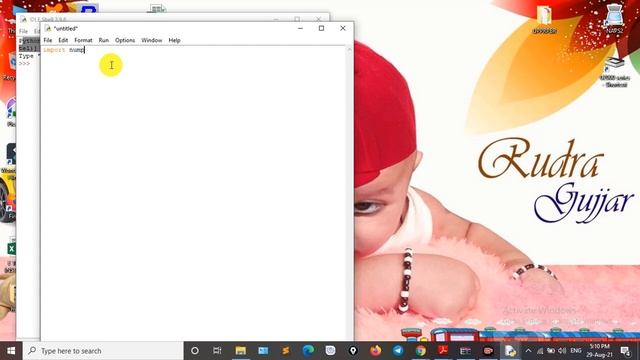This screenshot has width=640, height=360.
Task: Open the Windows Start menu
Action: point(11,351)
